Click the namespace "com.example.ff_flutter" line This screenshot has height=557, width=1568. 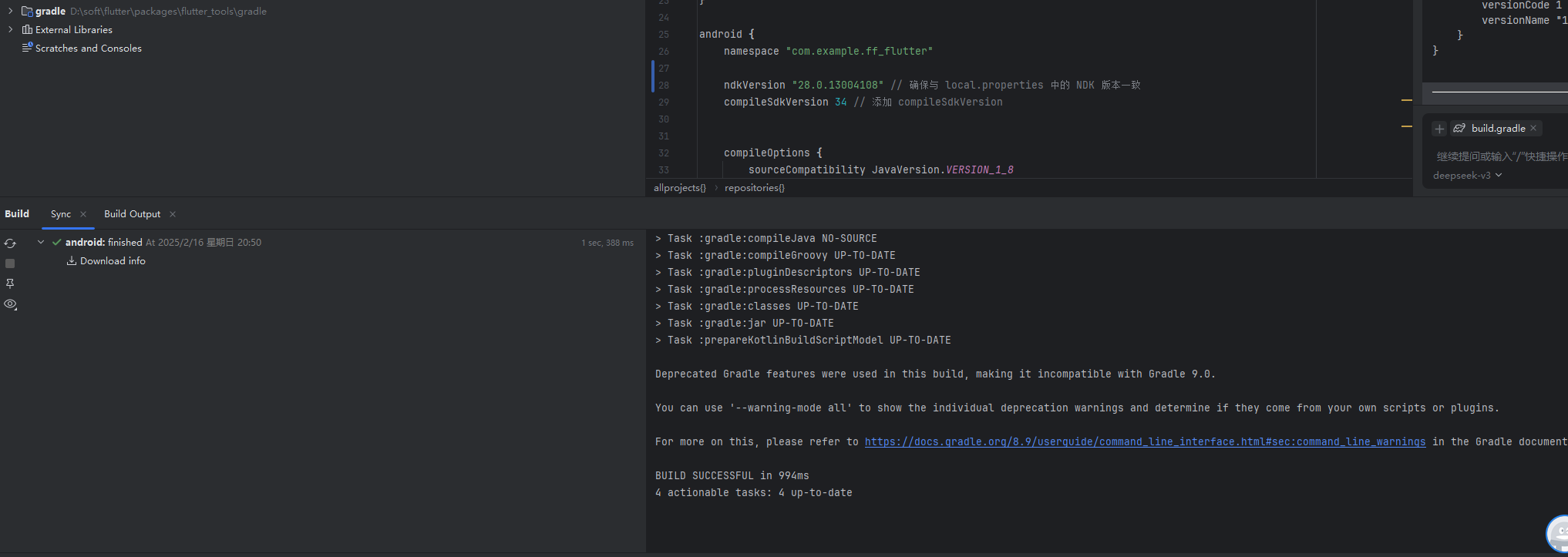[828, 51]
